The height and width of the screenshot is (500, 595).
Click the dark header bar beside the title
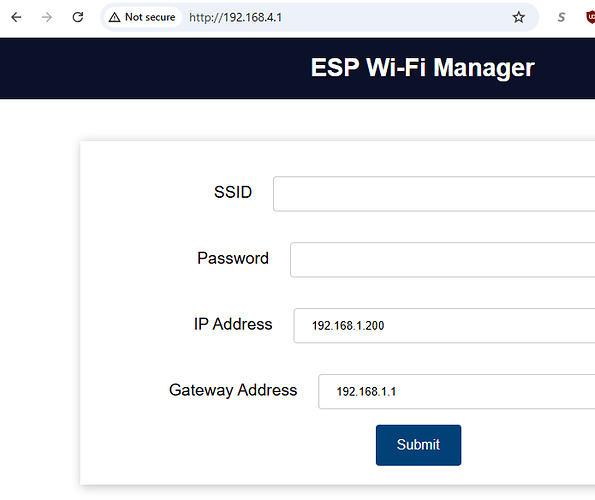click(152, 68)
